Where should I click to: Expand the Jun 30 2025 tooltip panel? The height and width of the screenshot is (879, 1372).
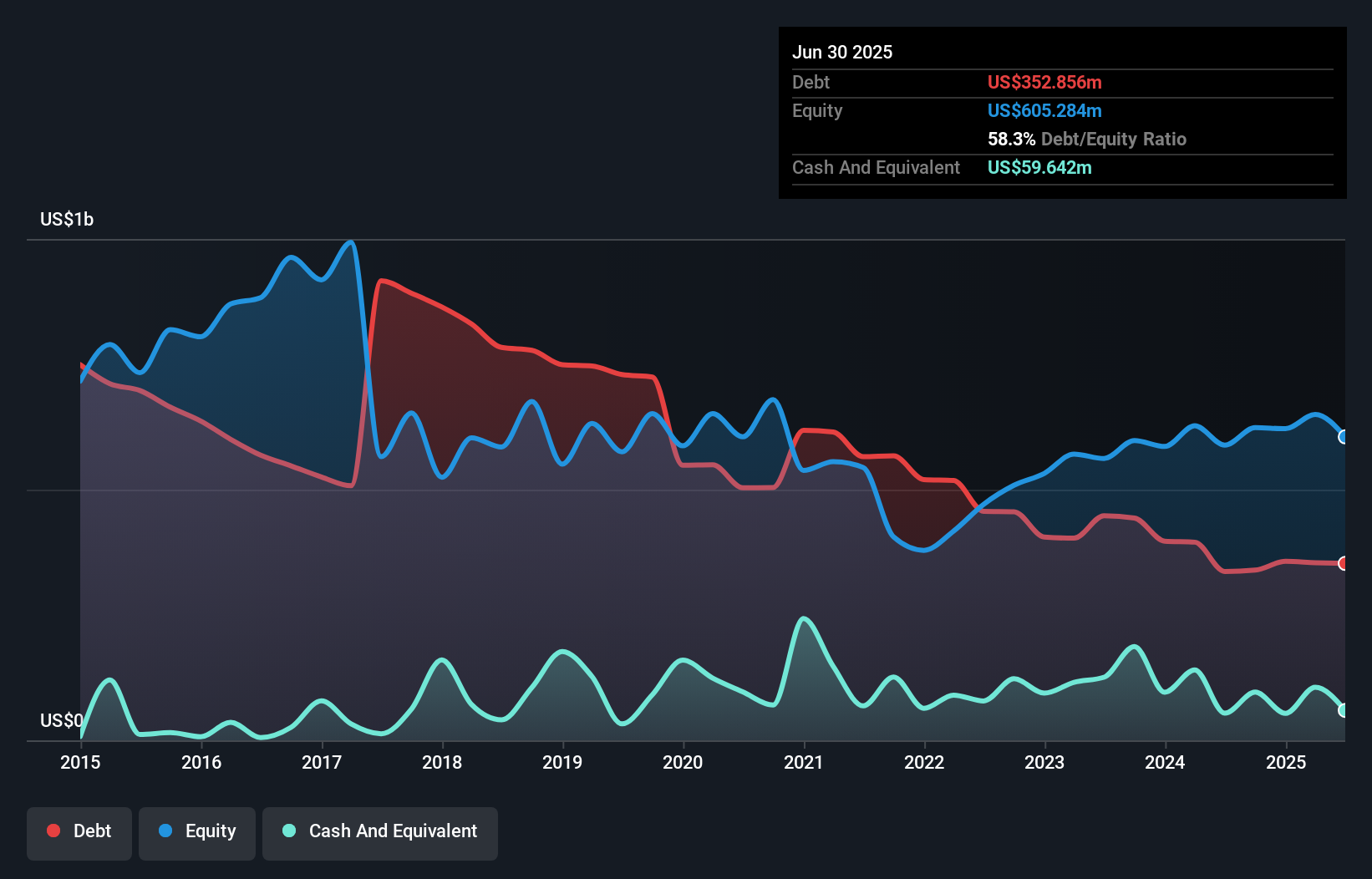844,52
